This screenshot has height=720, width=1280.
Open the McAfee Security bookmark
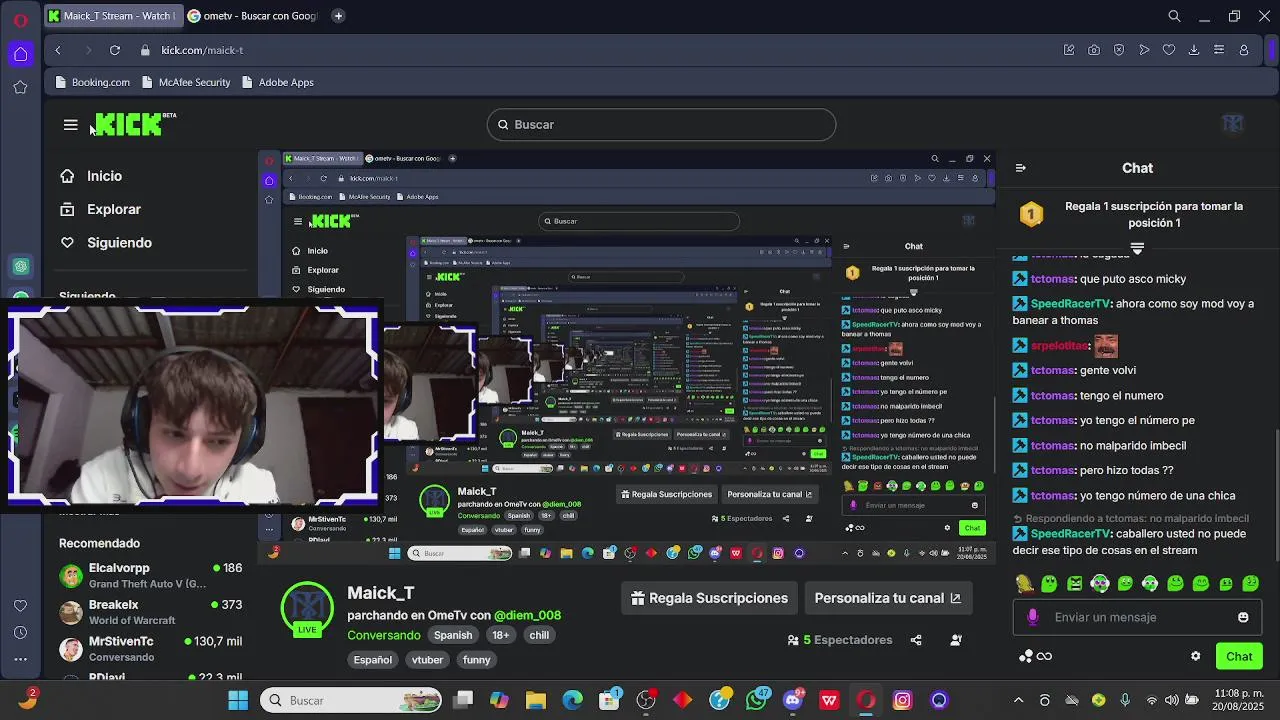186,82
